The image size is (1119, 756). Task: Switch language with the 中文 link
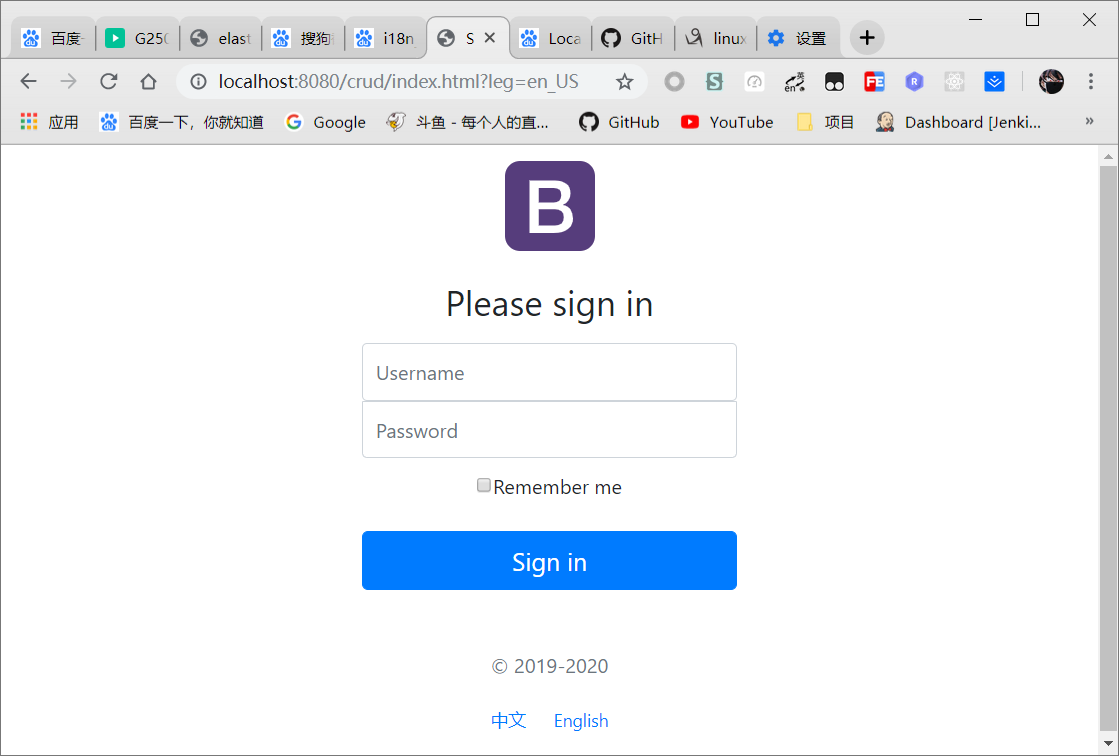(x=509, y=720)
